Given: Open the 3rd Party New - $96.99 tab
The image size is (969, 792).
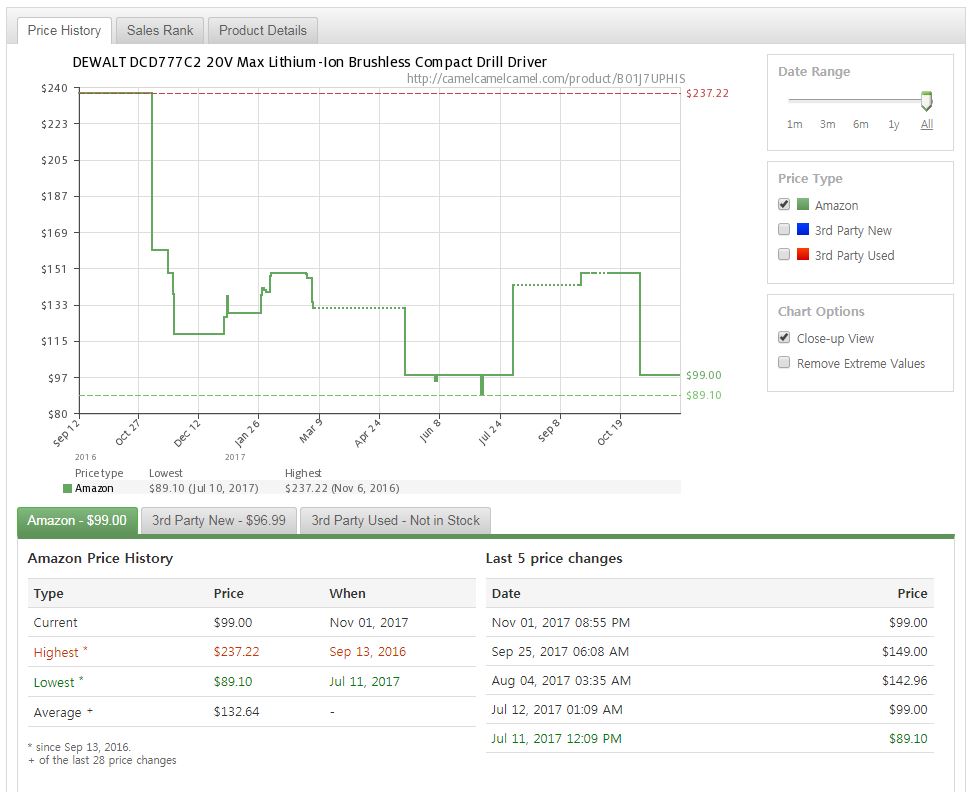Looking at the screenshot, I should tap(219, 520).
